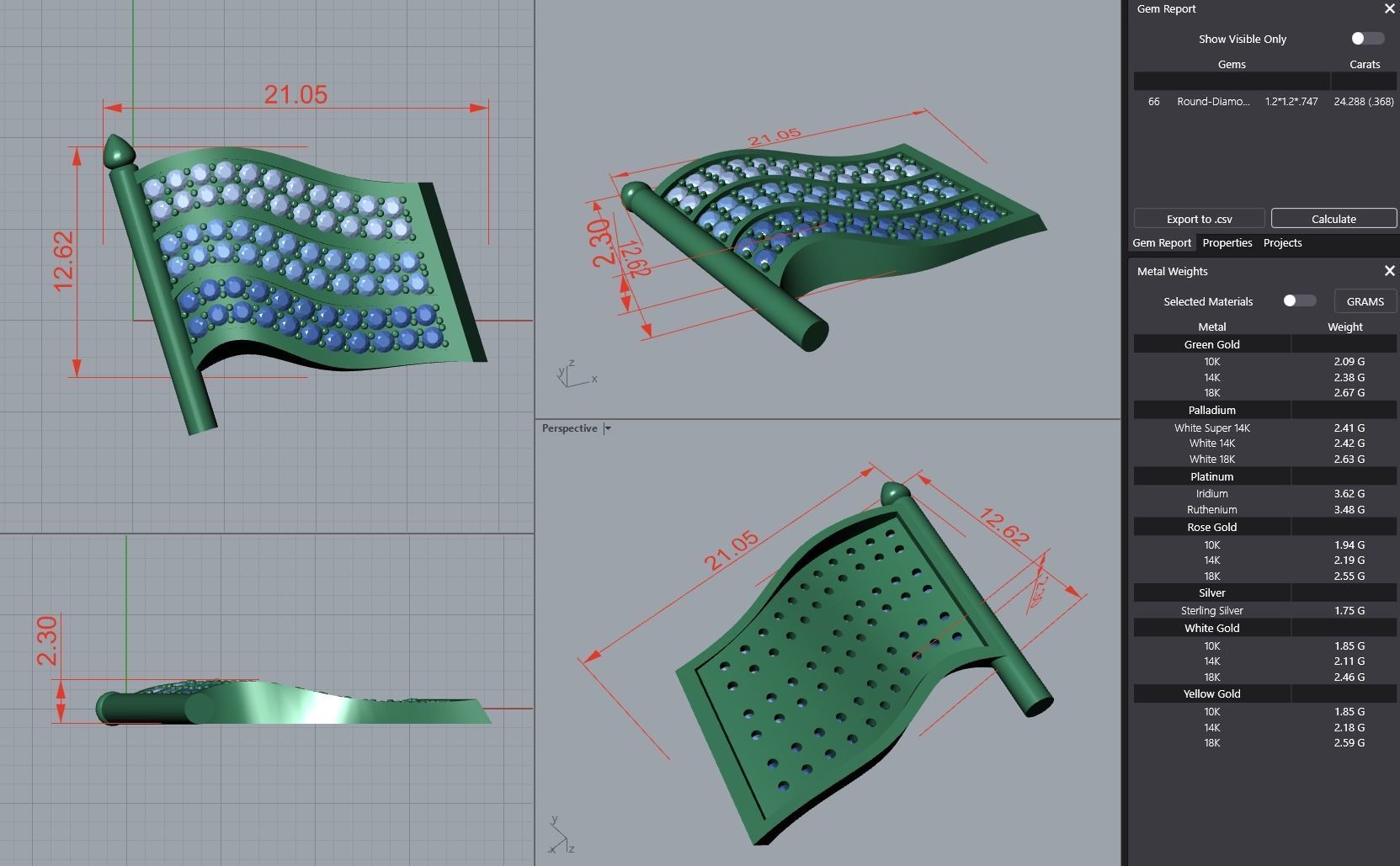Screen dimensions: 1400x866
Task: Select the White Gold group header
Action: 1211,628
